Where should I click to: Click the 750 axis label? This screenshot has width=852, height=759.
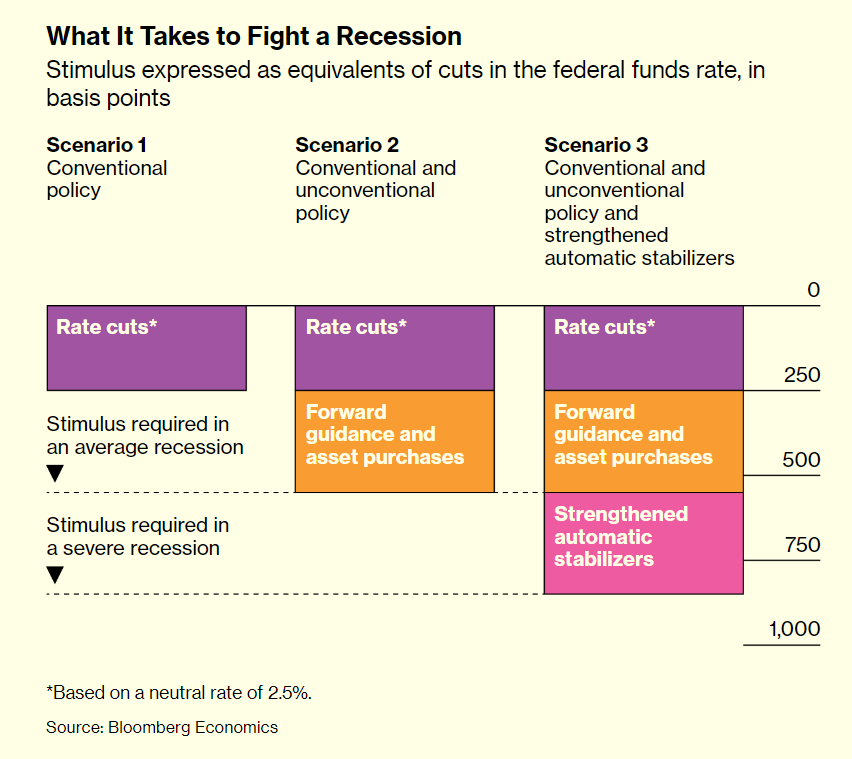coord(802,546)
